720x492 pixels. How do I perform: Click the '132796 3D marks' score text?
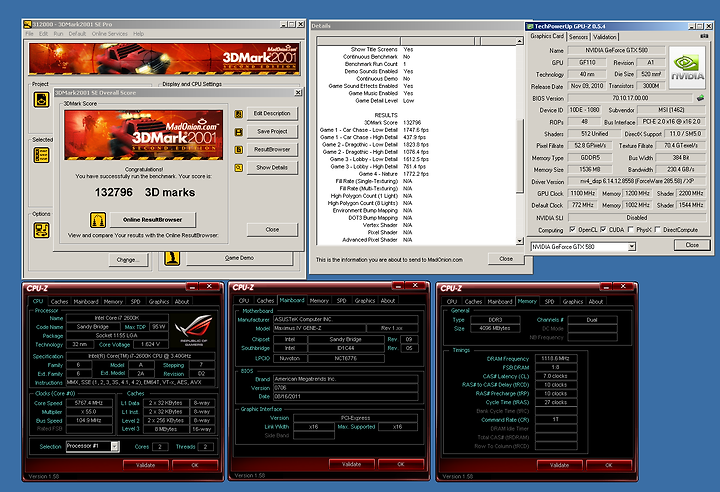tap(145, 192)
